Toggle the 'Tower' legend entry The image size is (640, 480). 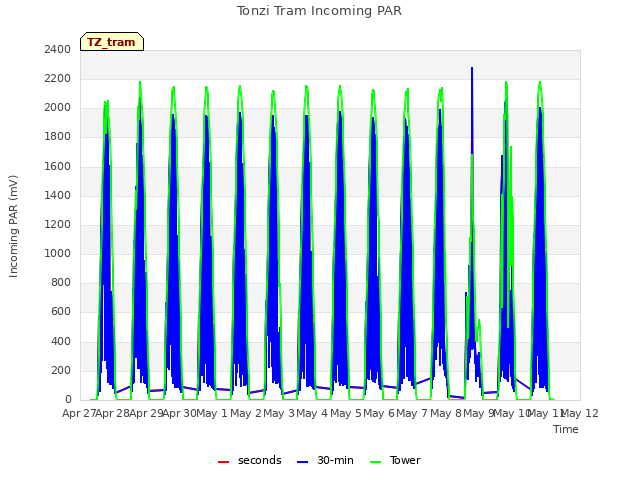click(395, 460)
